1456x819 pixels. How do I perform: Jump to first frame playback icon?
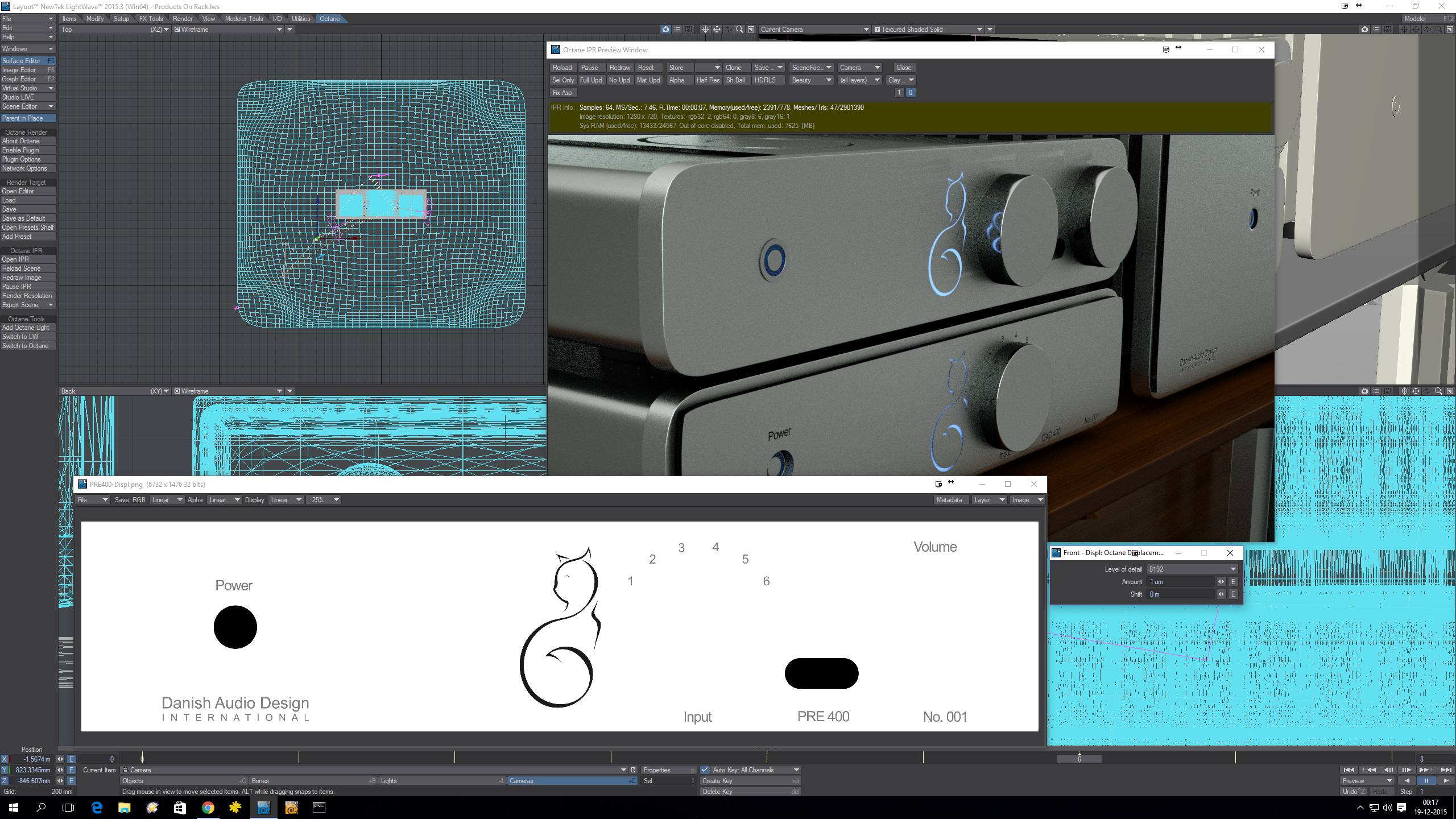pos(1348,770)
